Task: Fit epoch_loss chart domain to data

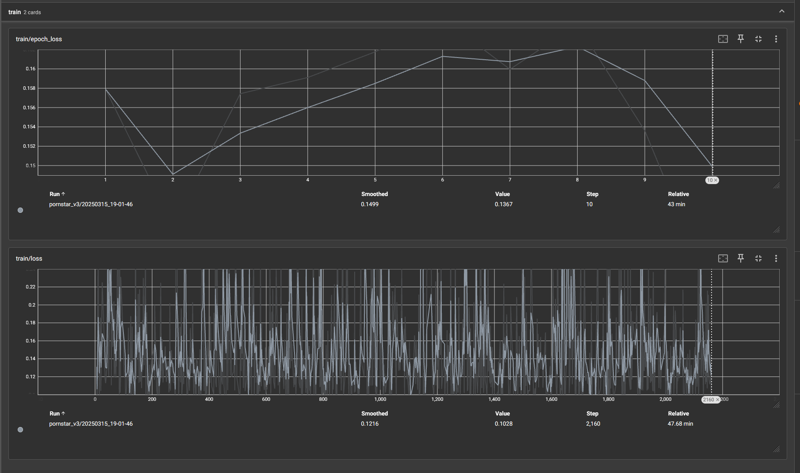Action: pyautogui.click(x=722, y=39)
